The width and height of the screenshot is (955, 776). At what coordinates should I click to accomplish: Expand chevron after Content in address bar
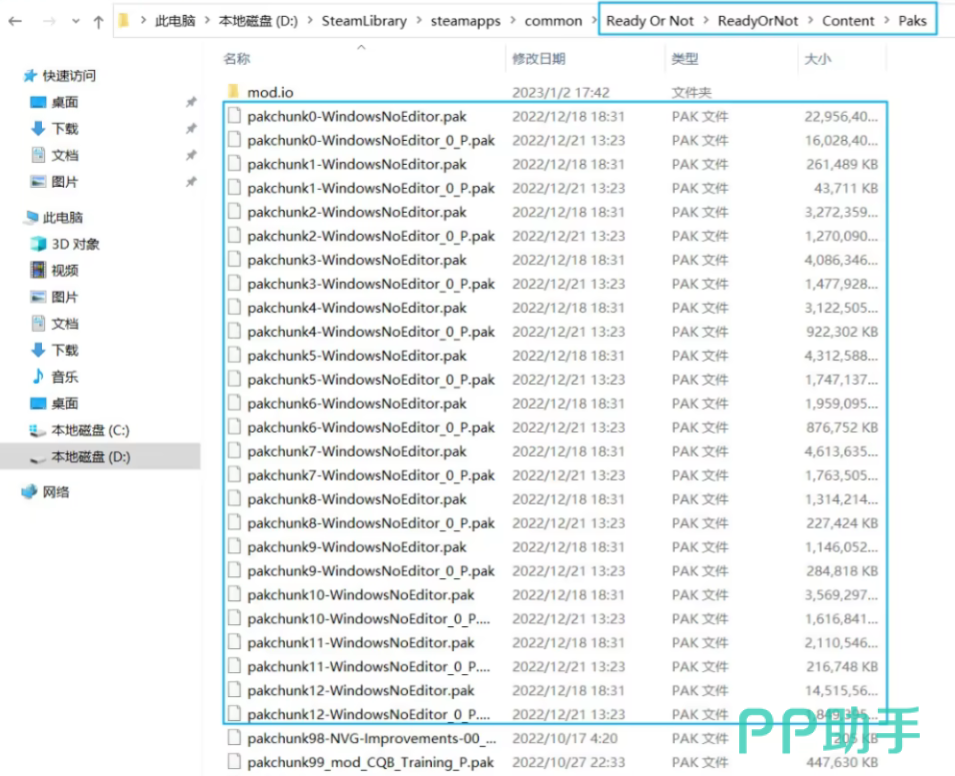[887, 21]
